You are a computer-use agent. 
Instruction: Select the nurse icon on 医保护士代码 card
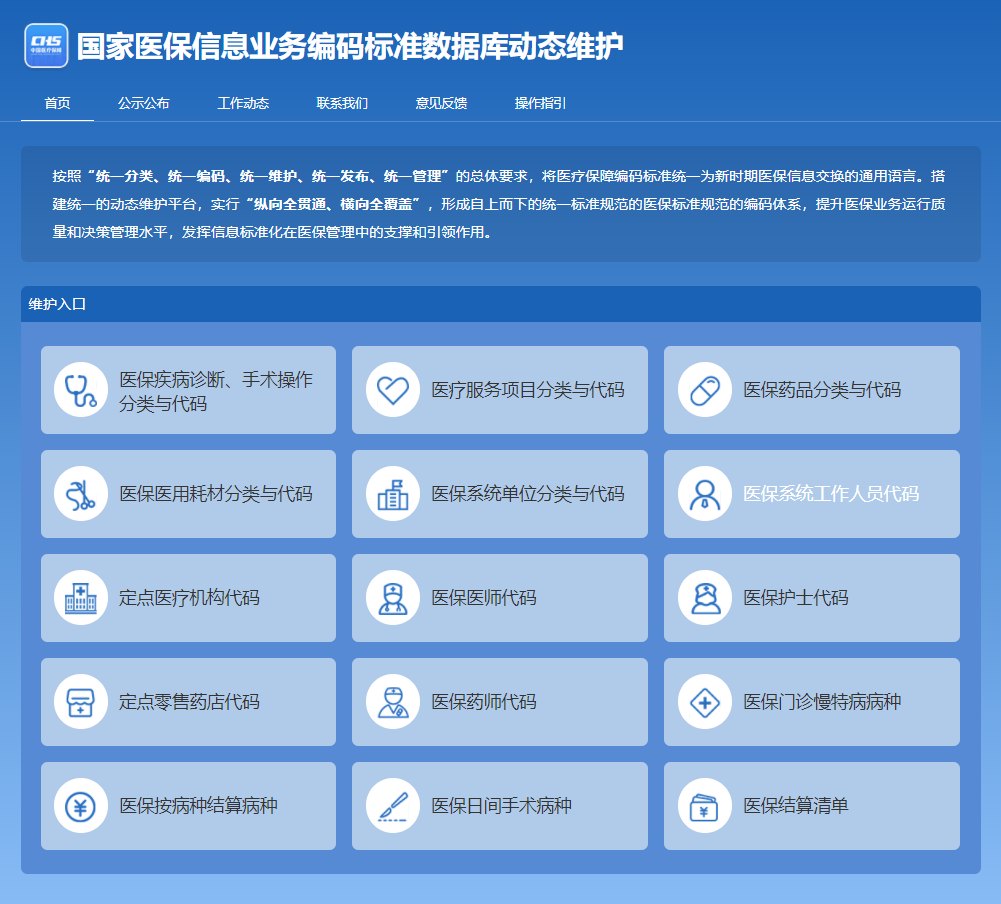click(x=705, y=598)
